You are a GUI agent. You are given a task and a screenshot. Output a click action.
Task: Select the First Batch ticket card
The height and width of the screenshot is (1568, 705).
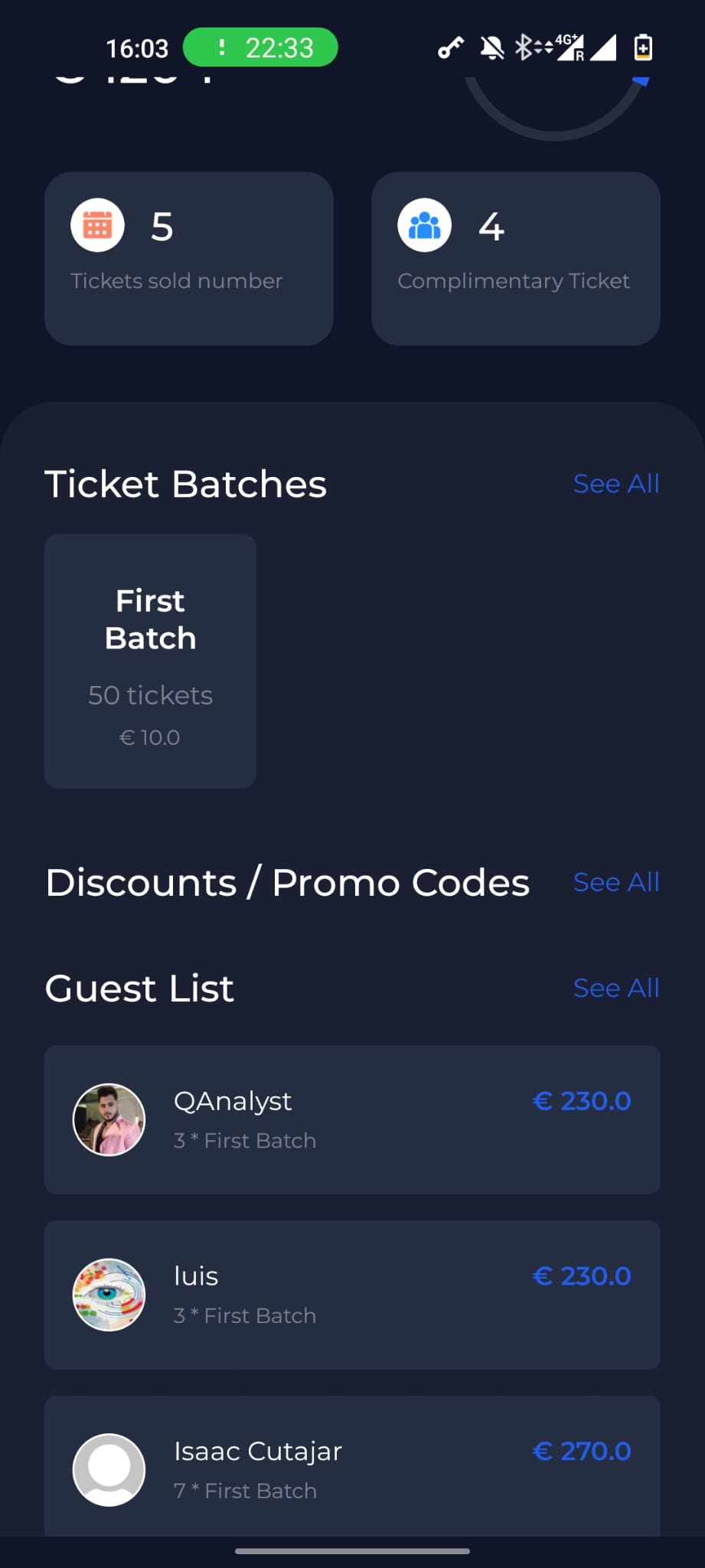150,661
